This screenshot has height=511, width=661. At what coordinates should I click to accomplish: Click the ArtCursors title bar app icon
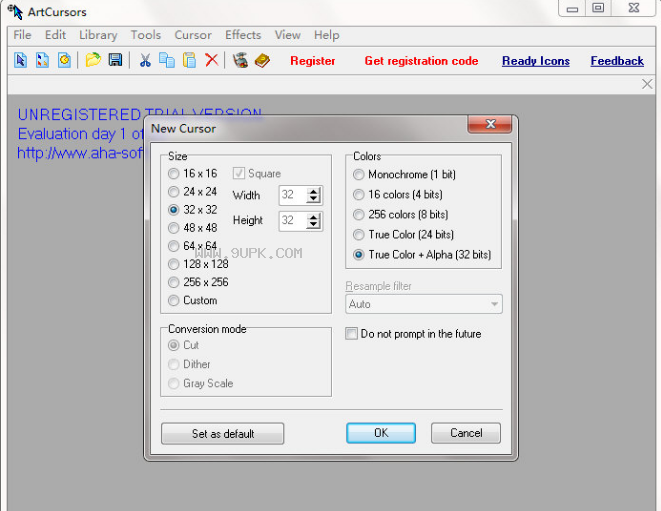15,11
